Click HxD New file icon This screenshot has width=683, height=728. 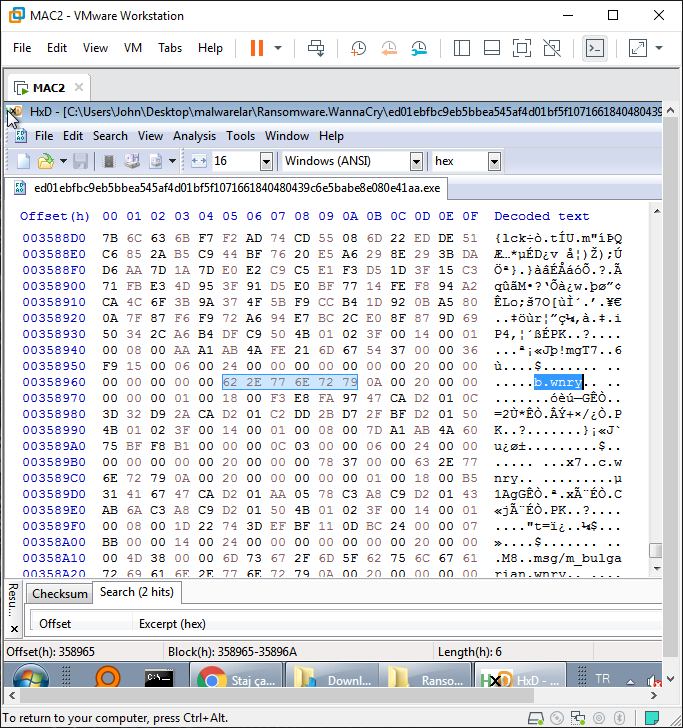[23, 161]
